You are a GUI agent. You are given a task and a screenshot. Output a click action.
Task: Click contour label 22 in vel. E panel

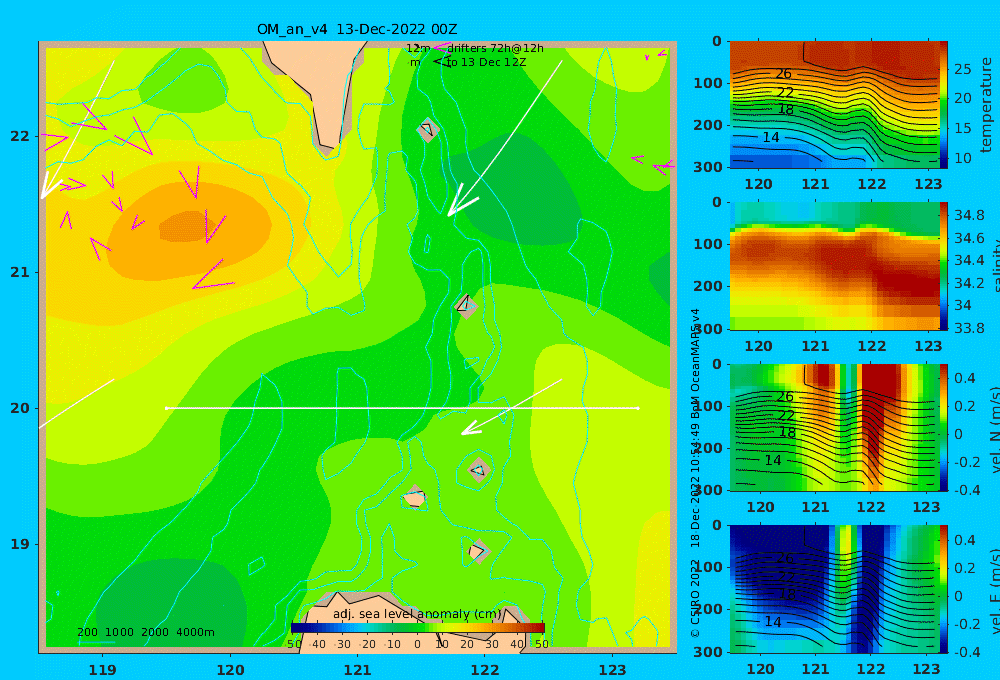786,577
